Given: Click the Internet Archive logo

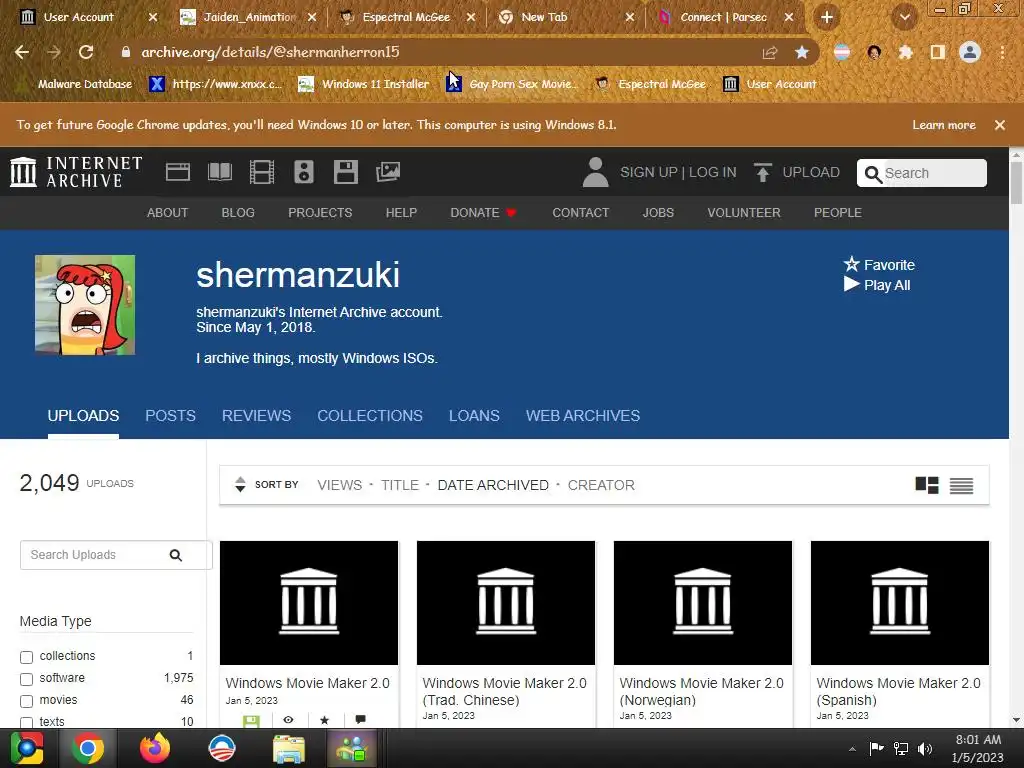Looking at the screenshot, I should [76, 172].
